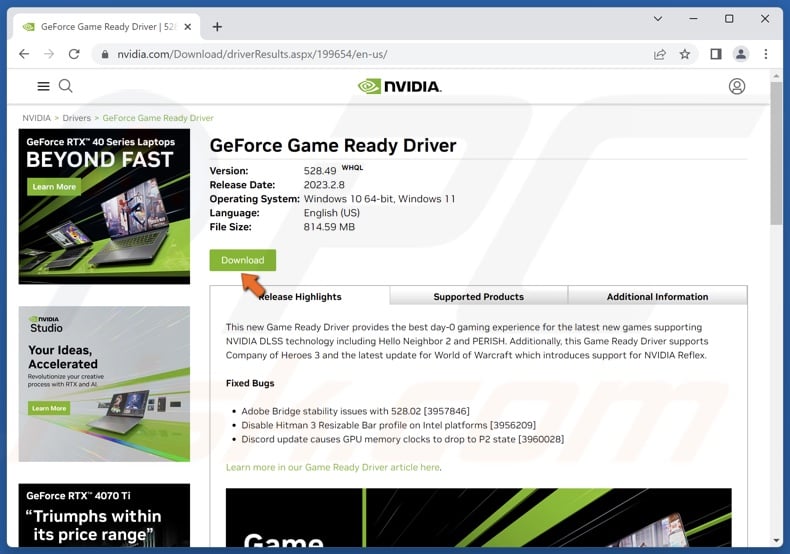Click Discord update GPU clocks bug entry
The width and height of the screenshot is (790, 554).
coord(403,439)
